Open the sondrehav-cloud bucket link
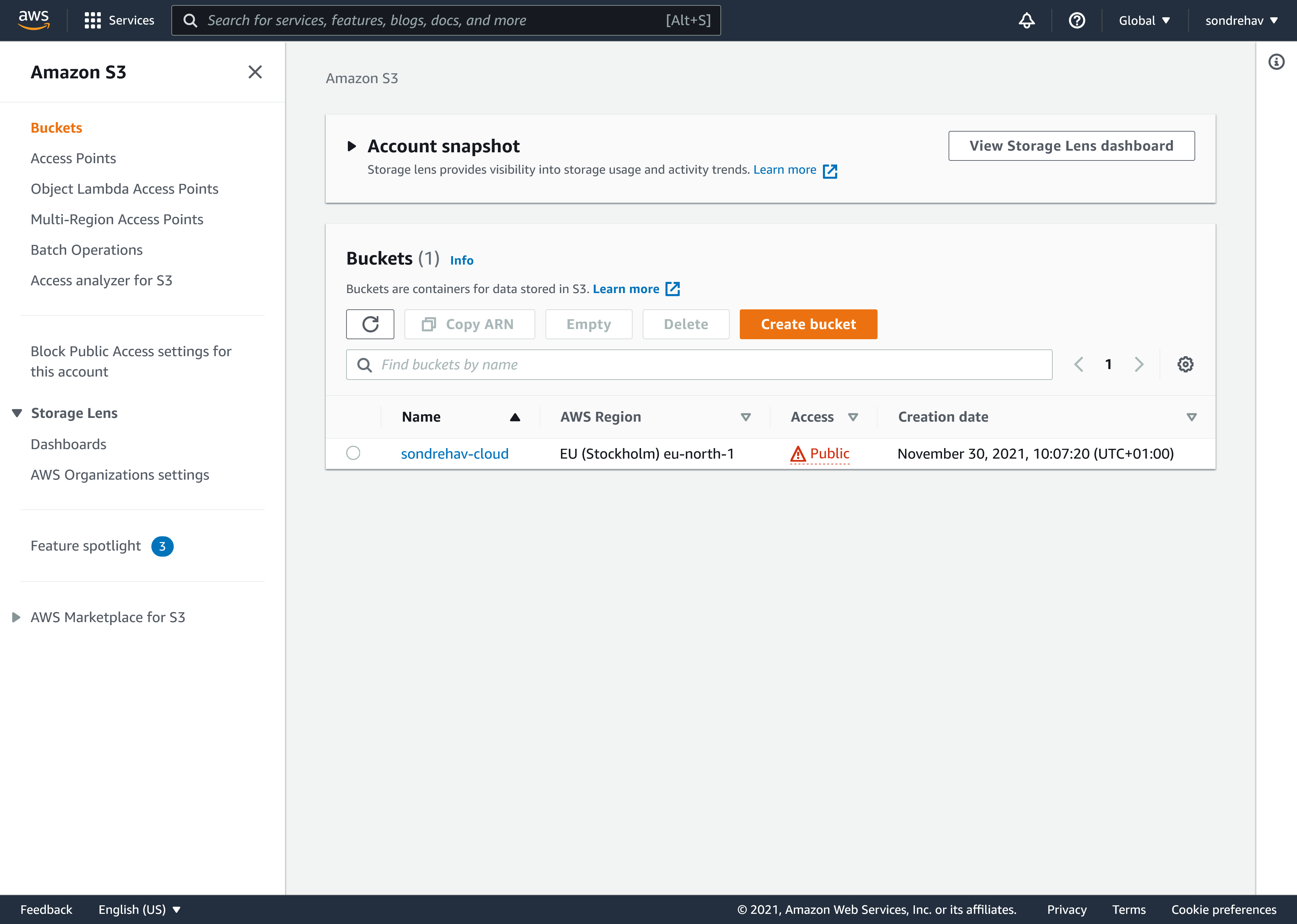The image size is (1297, 924). pyautogui.click(x=454, y=453)
